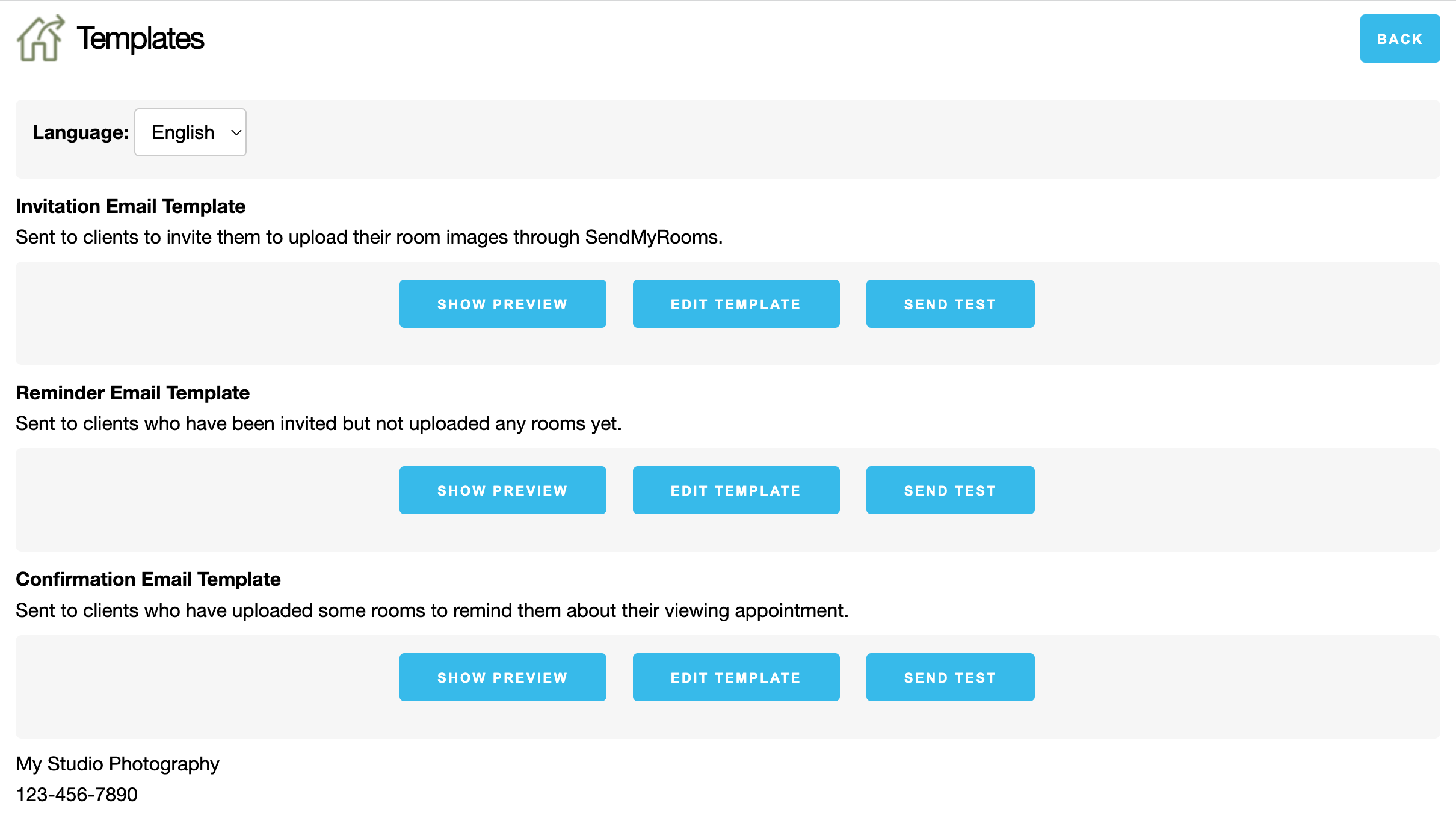
Task: Show preview of the Confirmation email template
Action: [x=502, y=677]
